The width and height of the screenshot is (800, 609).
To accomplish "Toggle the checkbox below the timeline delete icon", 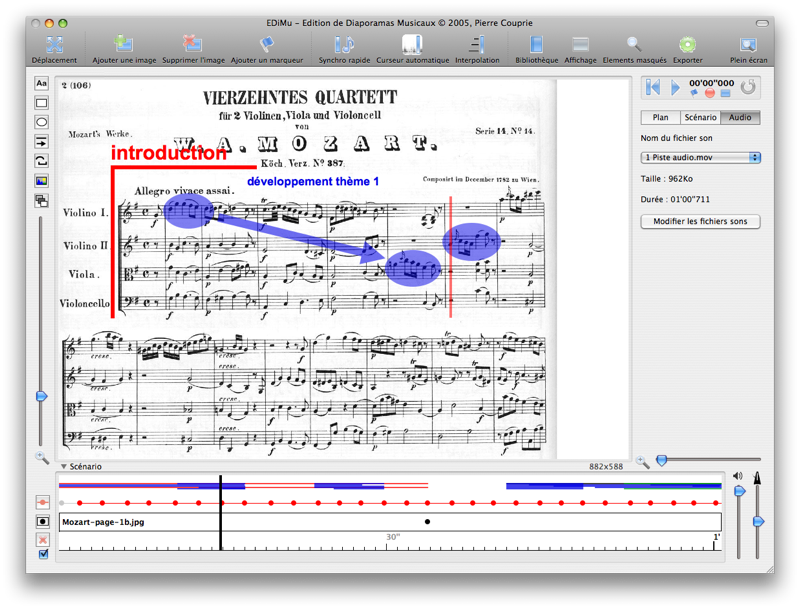I will (x=43, y=554).
